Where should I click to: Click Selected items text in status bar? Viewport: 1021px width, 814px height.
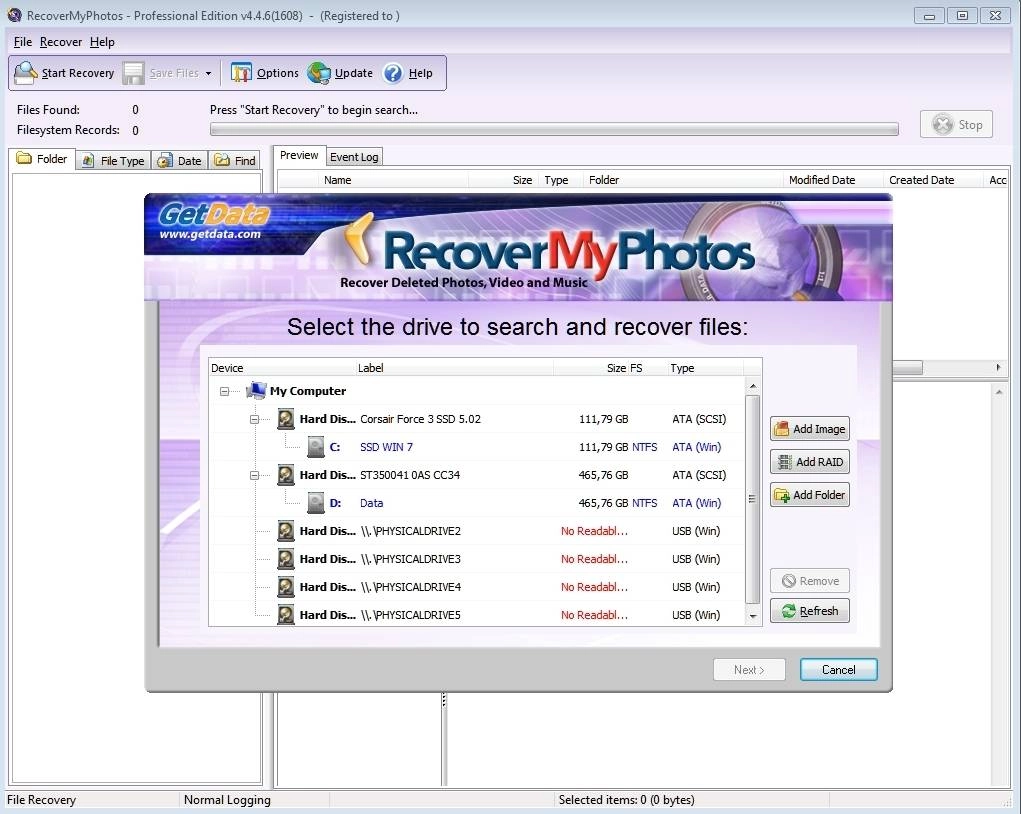(x=626, y=800)
